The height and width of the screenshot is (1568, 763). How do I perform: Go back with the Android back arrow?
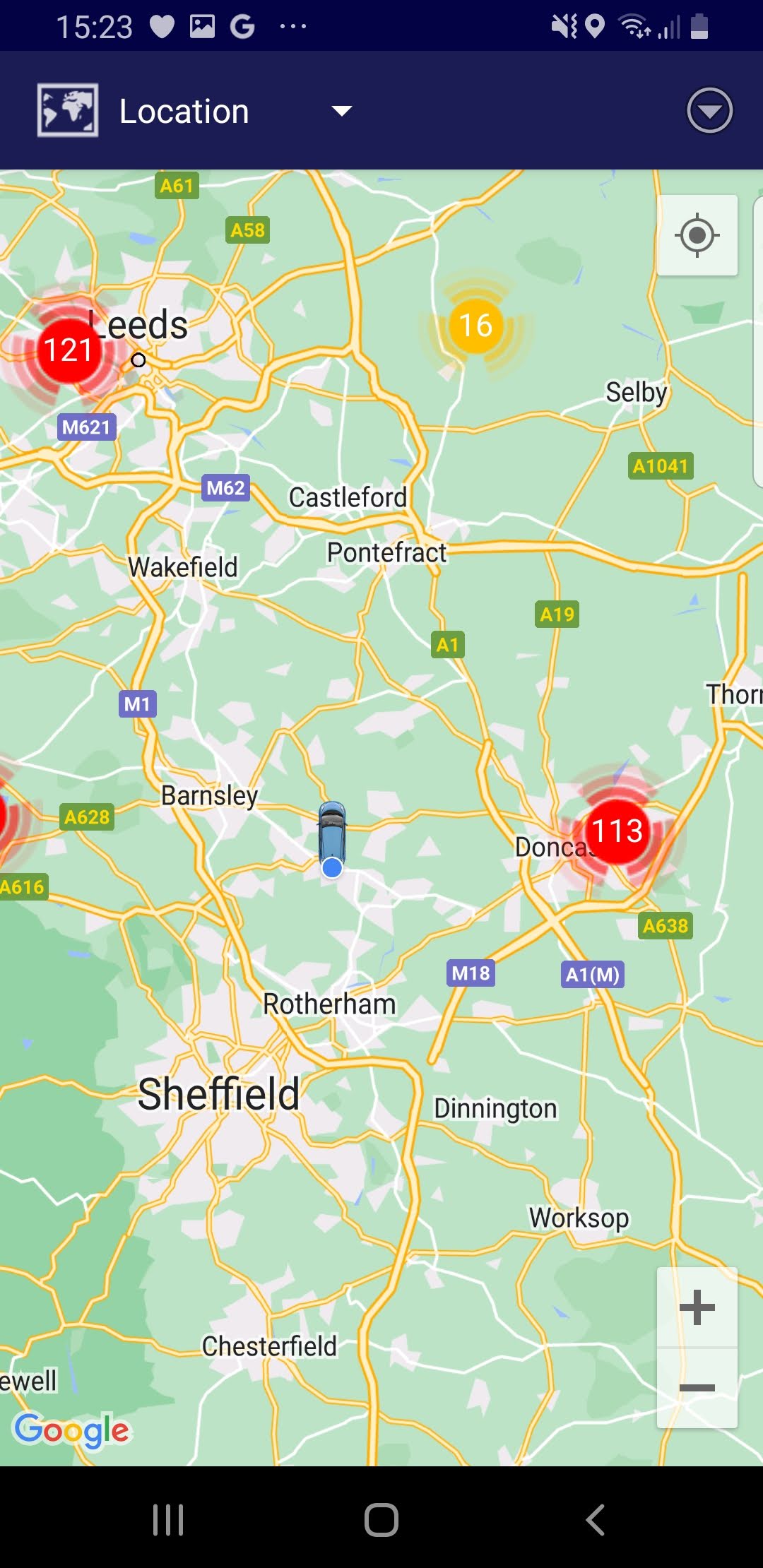tap(595, 1519)
